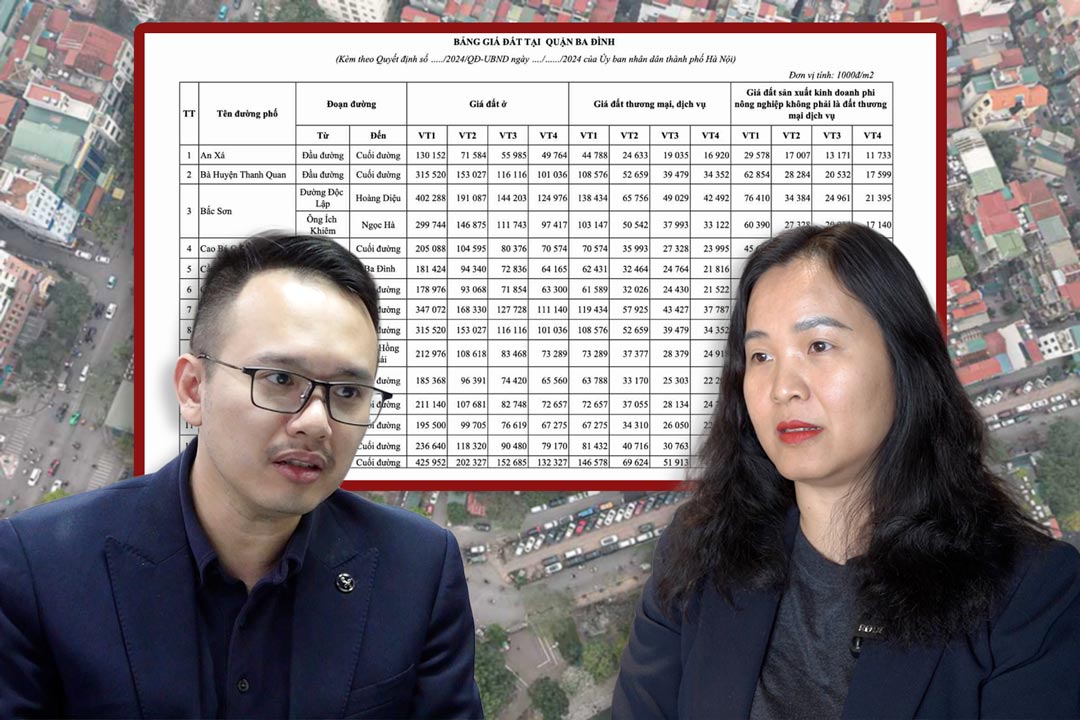Select the 'Giá đất ở' column group header
Screen dimensions: 1080x720
click(487, 103)
